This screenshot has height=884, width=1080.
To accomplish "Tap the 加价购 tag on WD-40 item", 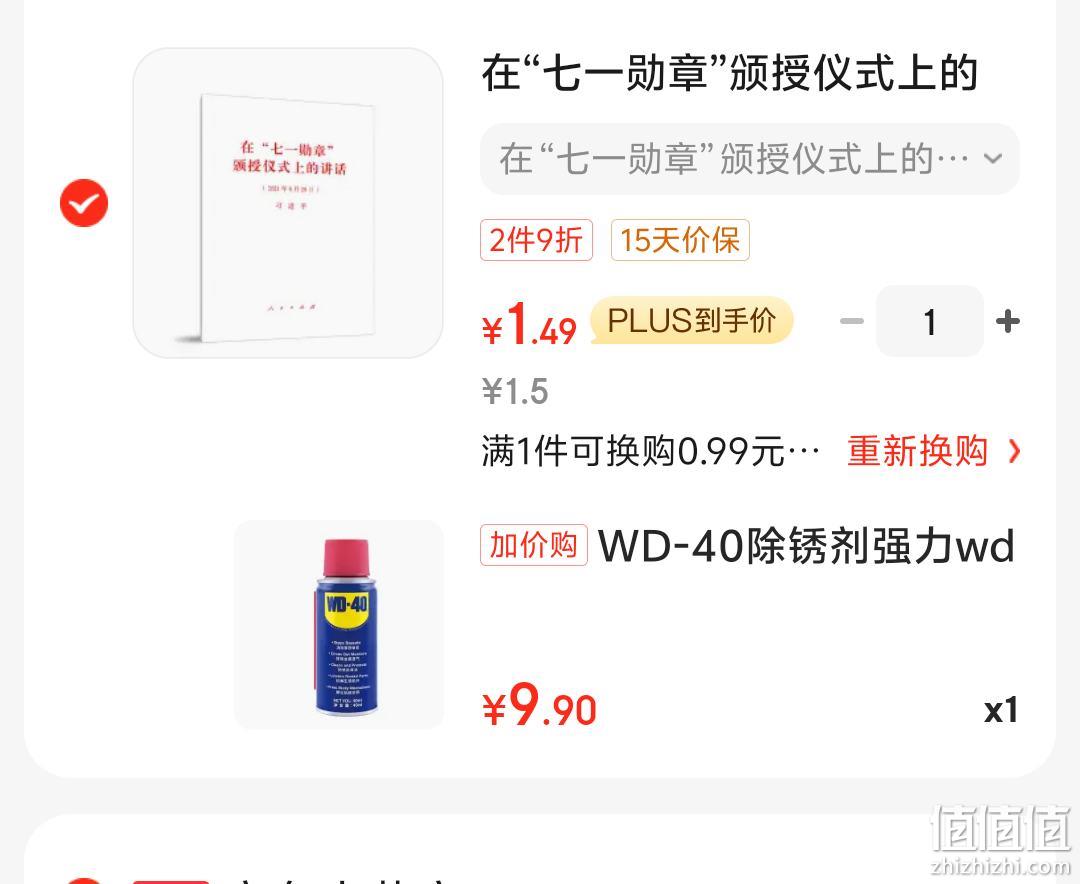I will [x=534, y=545].
